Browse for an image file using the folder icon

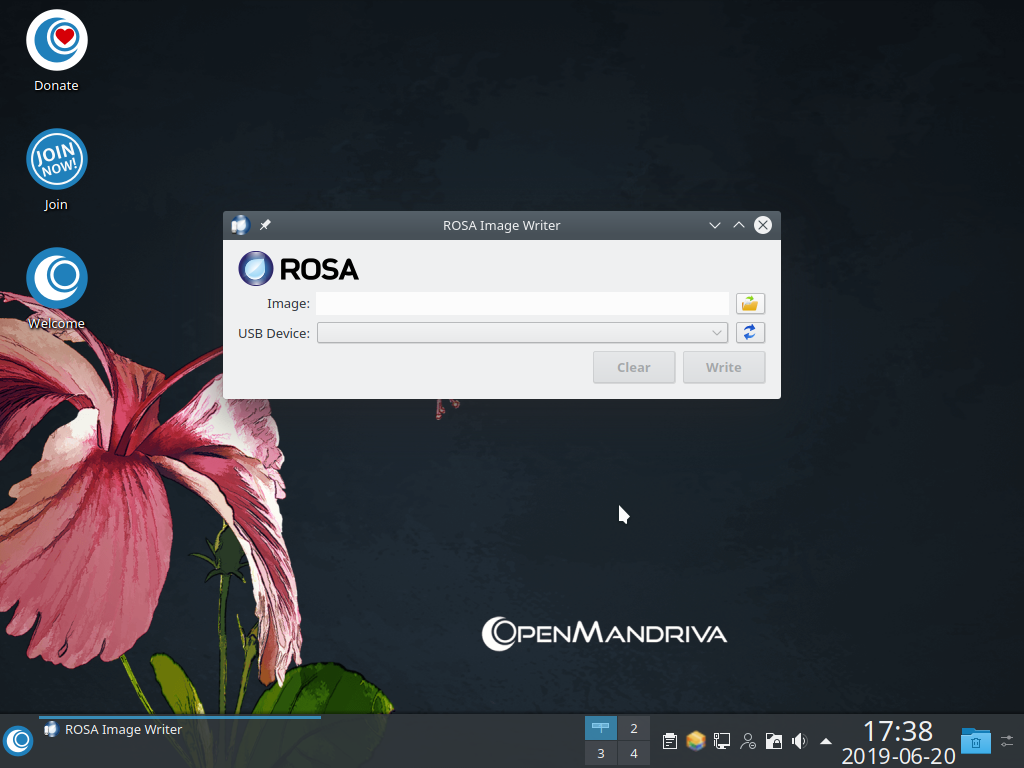click(x=750, y=303)
